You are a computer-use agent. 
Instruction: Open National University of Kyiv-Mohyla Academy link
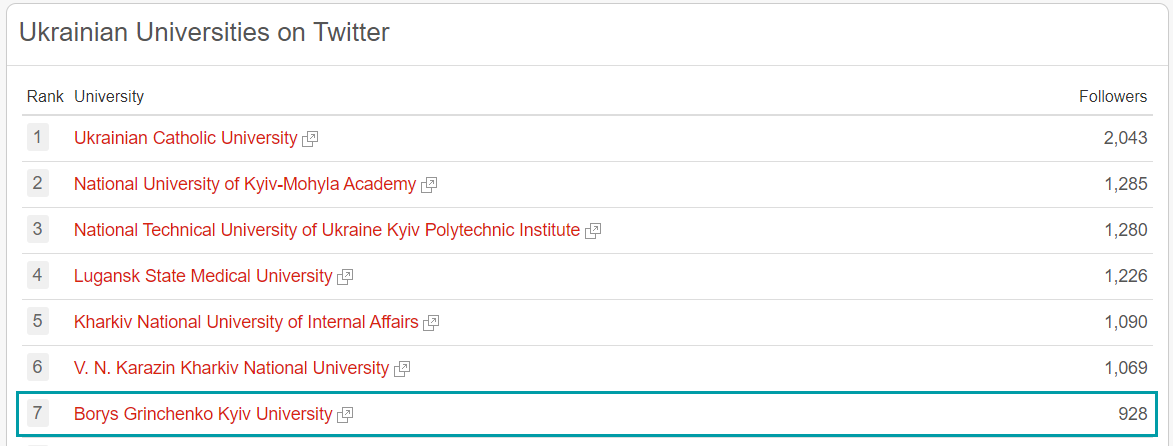tap(244, 184)
